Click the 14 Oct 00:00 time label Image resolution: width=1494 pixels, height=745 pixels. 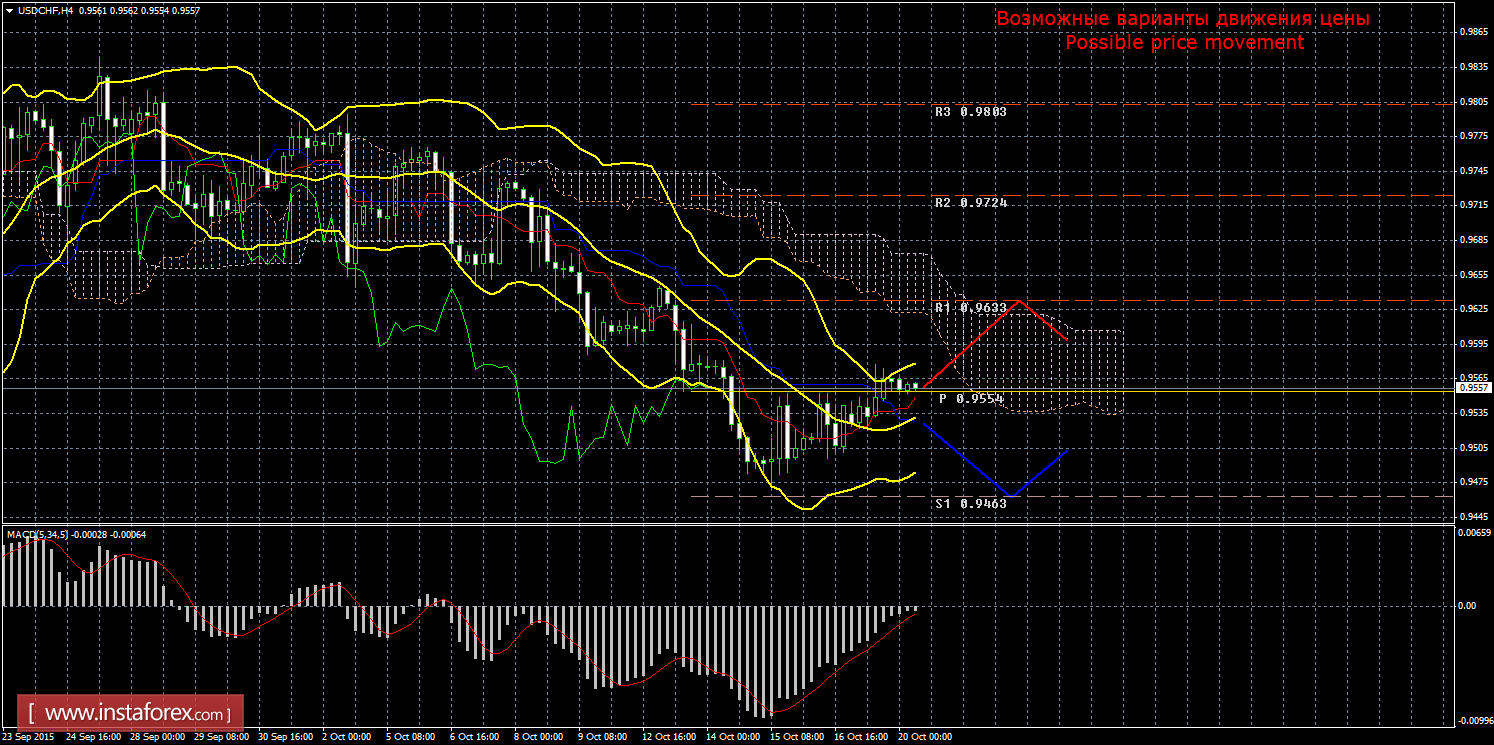tap(731, 737)
